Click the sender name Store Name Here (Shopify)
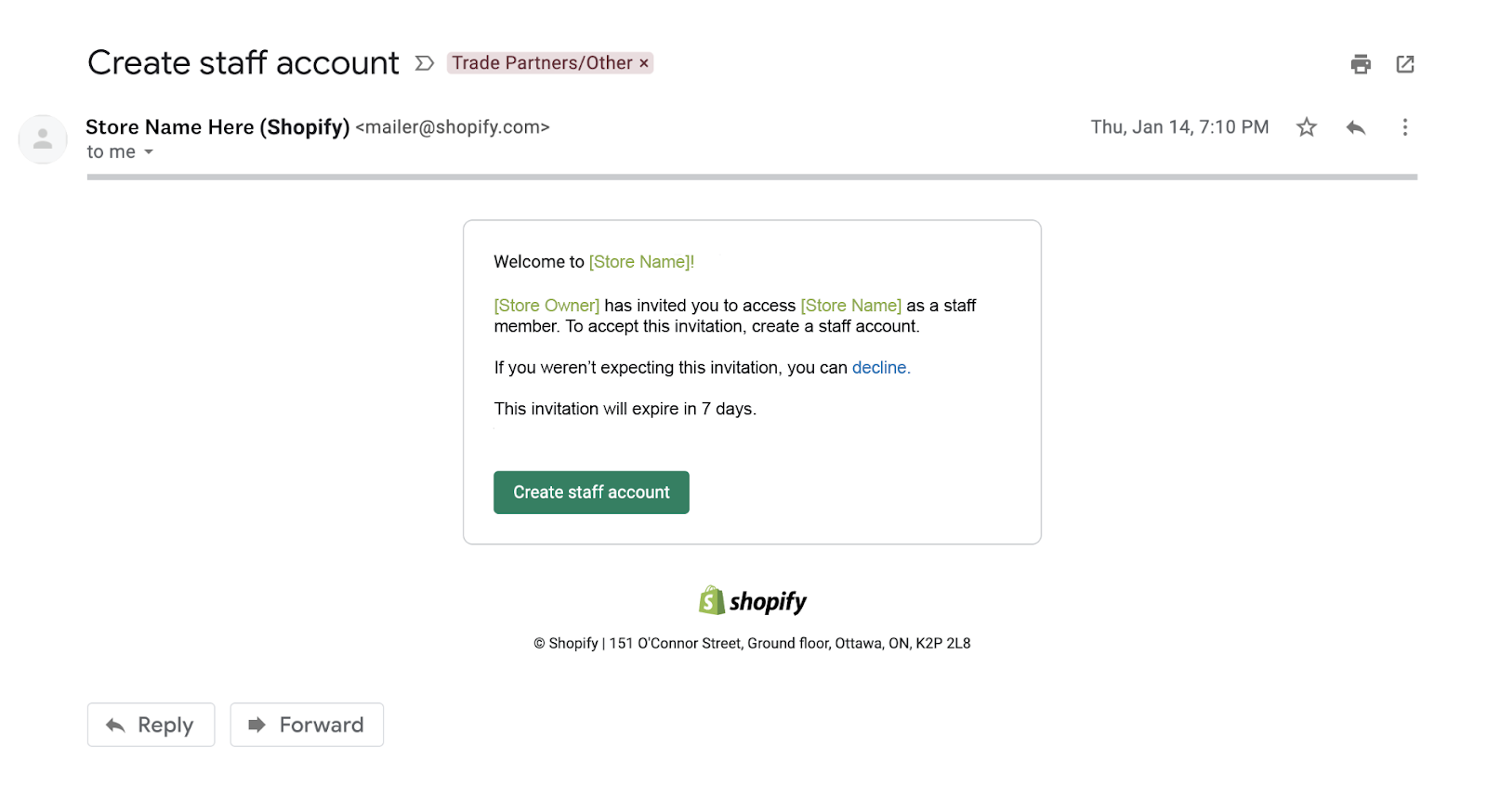The width and height of the screenshot is (1487, 812). pyautogui.click(x=217, y=127)
